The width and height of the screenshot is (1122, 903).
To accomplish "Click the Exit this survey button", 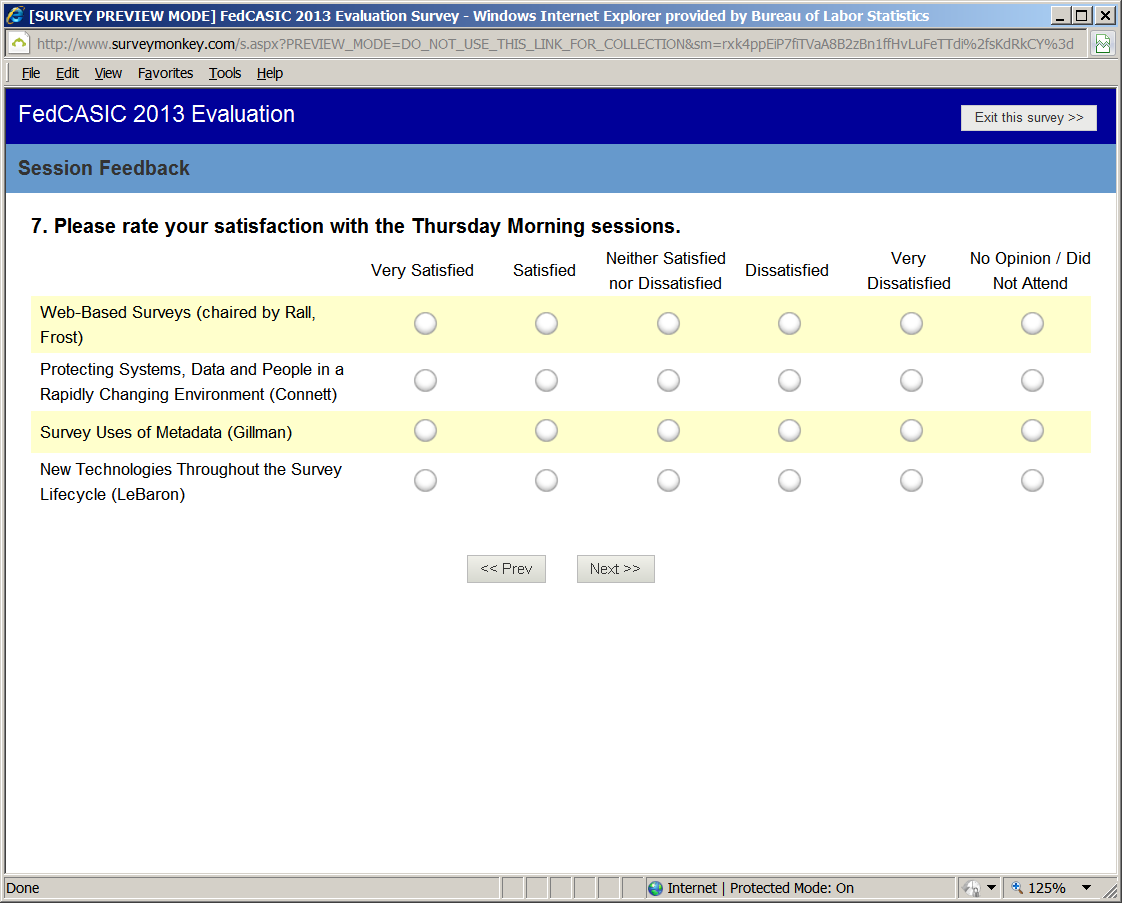I will [x=1028, y=117].
